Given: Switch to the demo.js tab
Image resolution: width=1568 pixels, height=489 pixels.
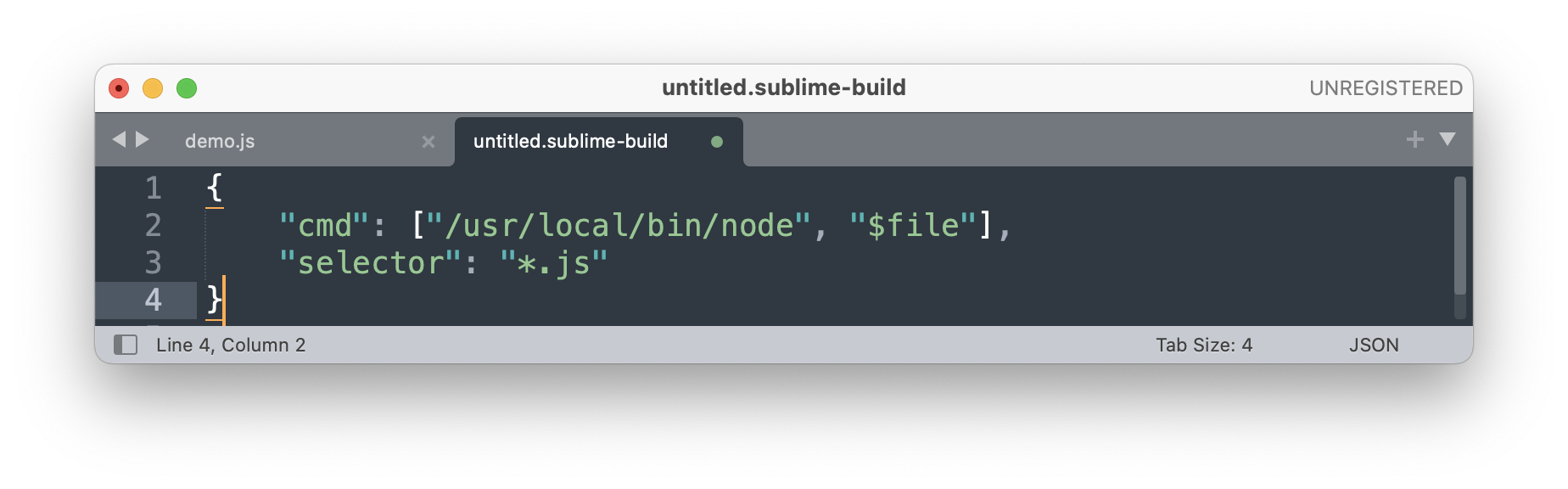Looking at the screenshot, I should pyautogui.click(x=220, y=142).
